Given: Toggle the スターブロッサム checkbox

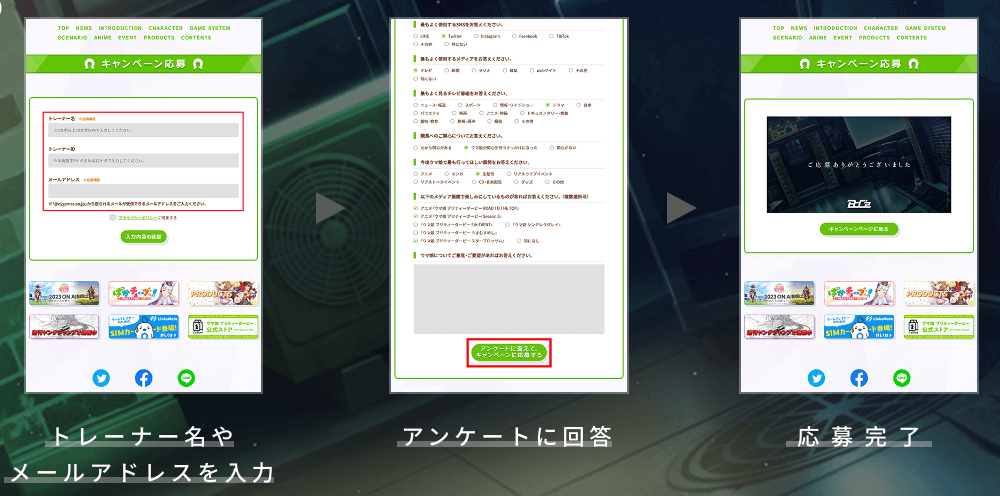Looking at the screenshot, I should pos(416,241).
